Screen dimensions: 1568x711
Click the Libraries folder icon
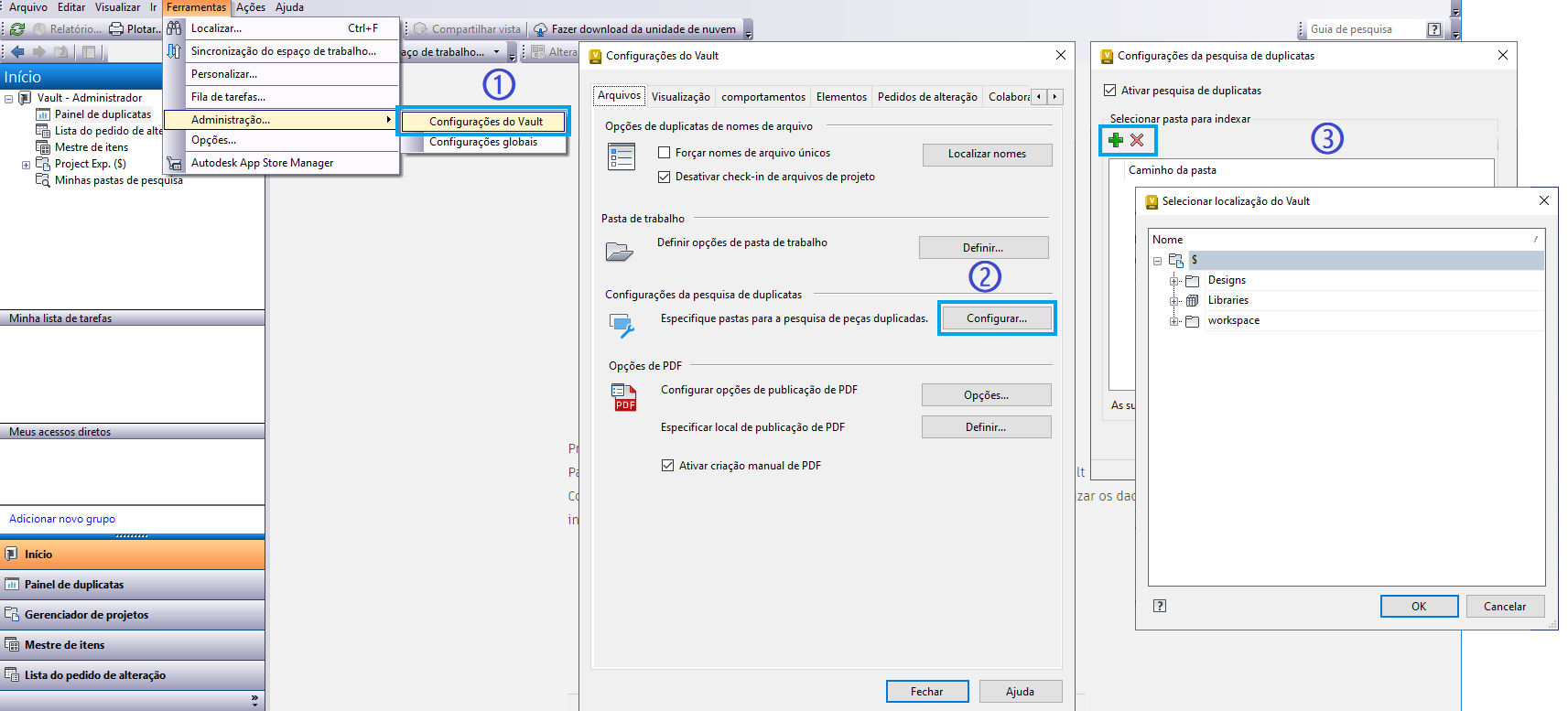[1193, 301]
